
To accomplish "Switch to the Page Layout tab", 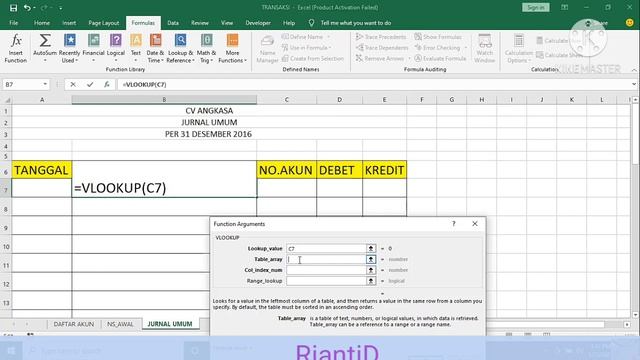I will click(x=104, y=23).
